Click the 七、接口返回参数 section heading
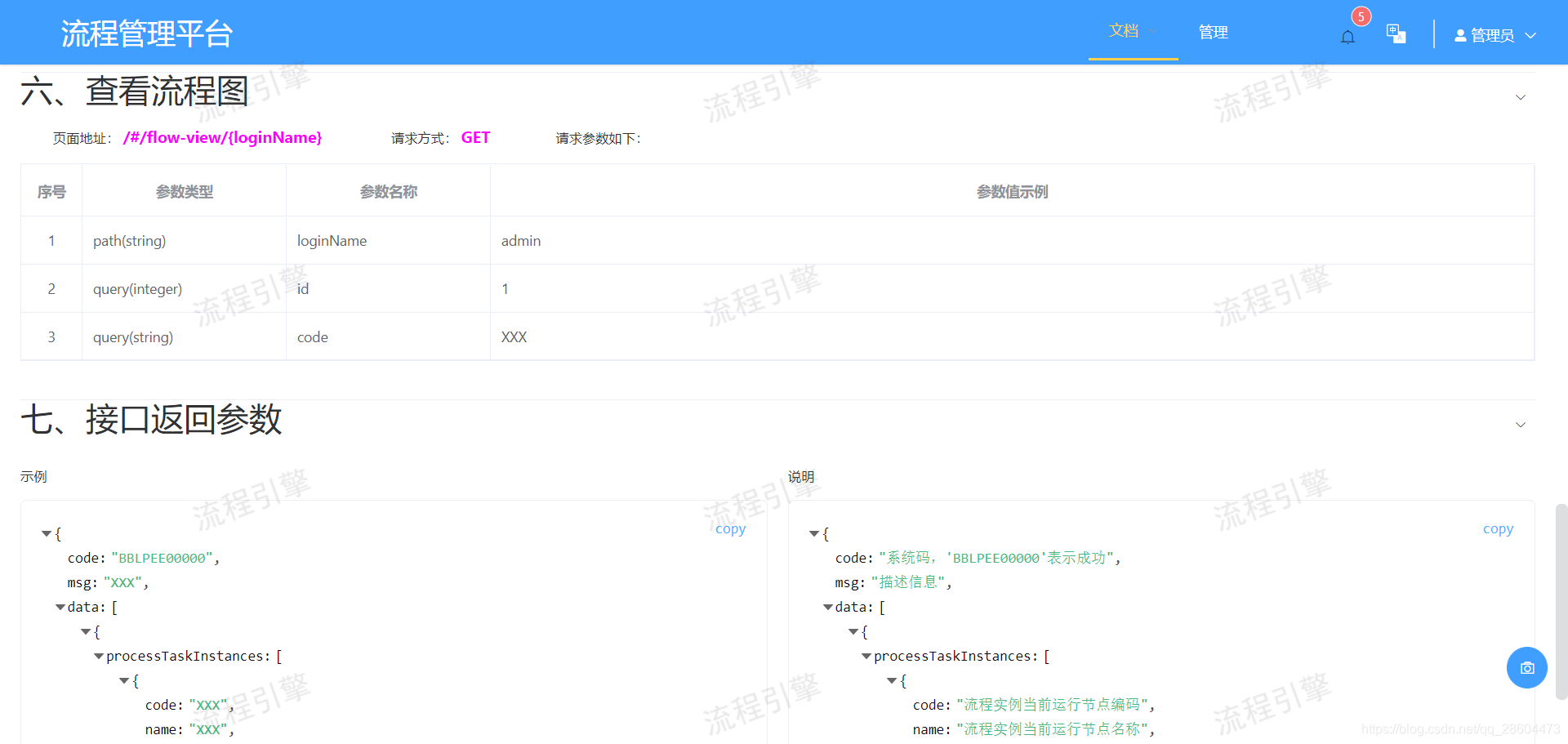The width and height of the screenshot is (1568, 744). [x=151, y=420]
